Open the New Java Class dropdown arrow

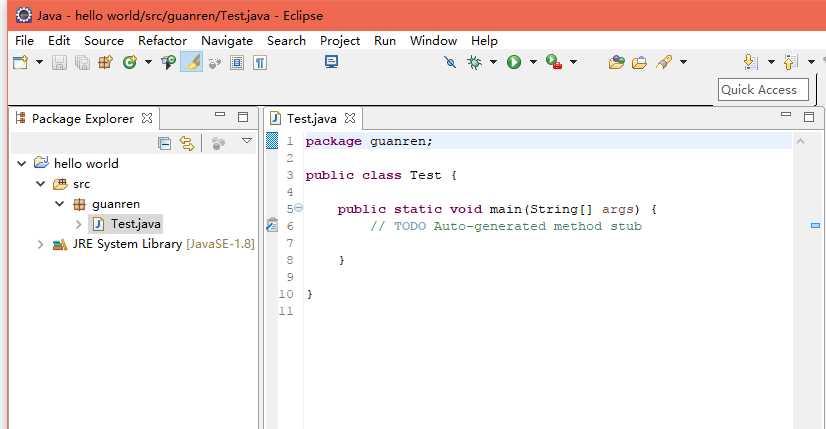(148, 62)
